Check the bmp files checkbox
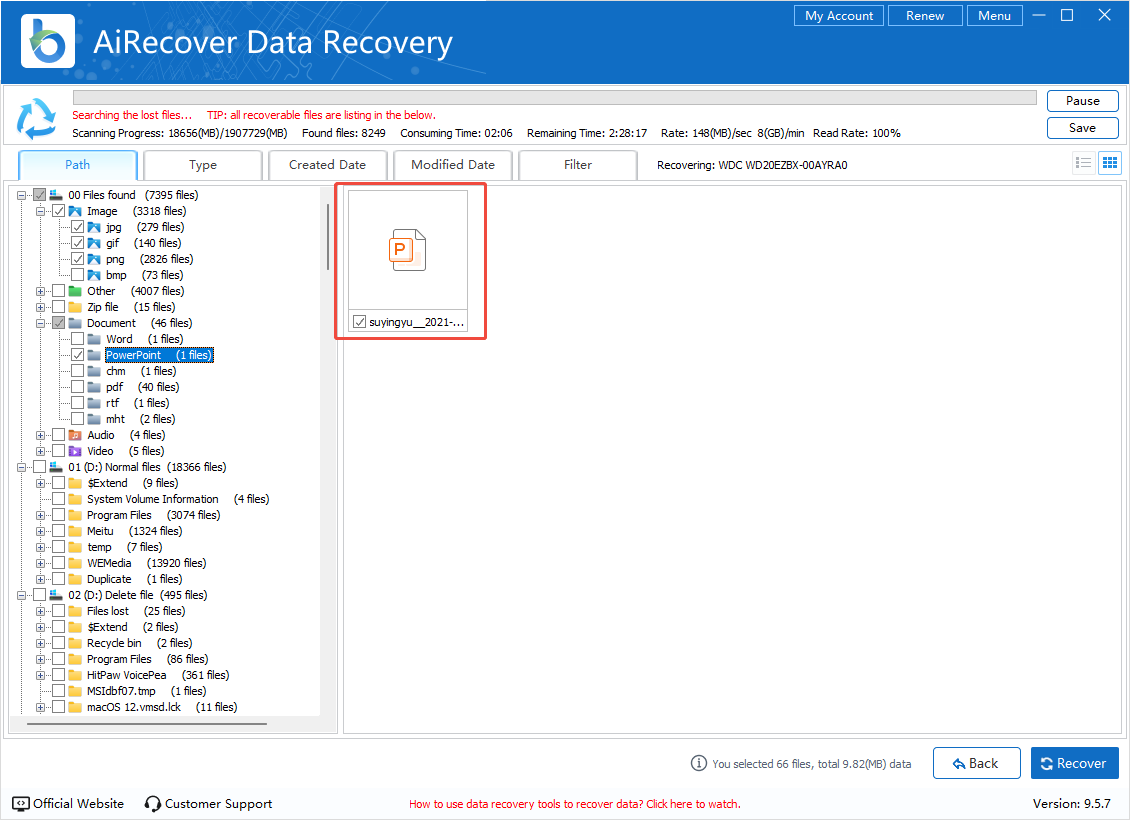Image resolution: width=1130 pixels, height=820 pixels. 78,275
